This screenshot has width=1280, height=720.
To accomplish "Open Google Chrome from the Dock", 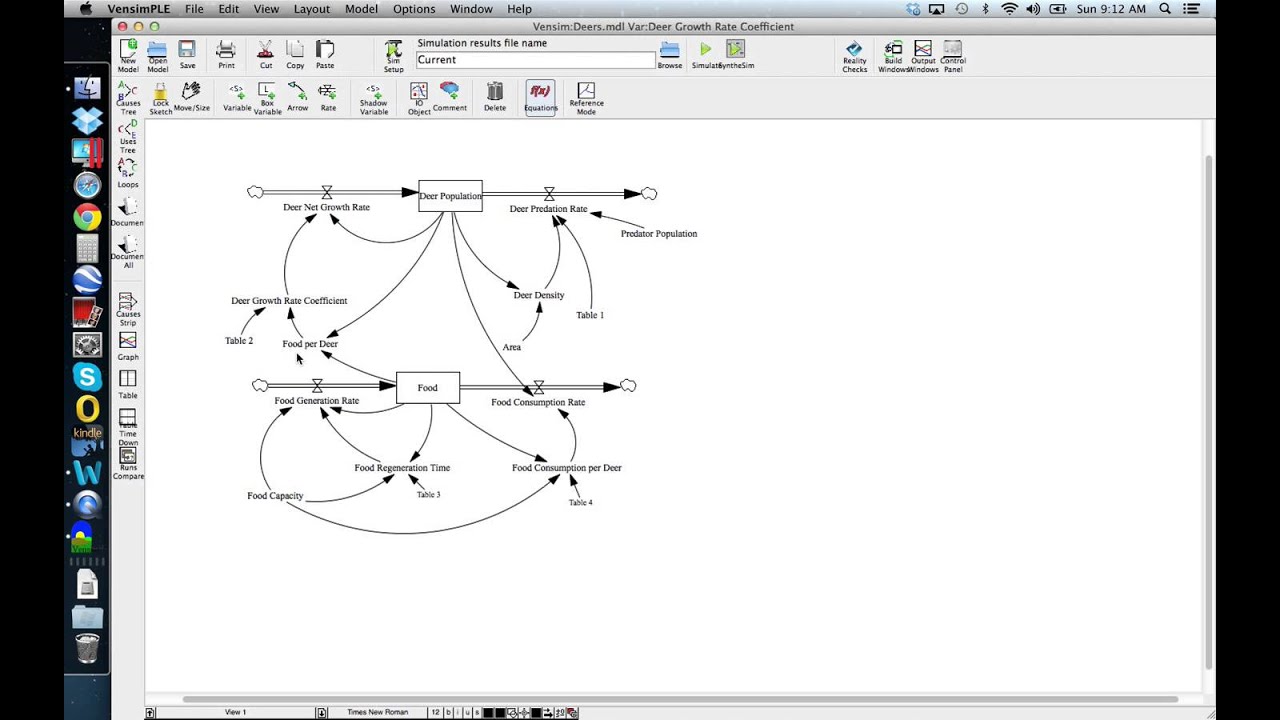I will (87, 217).
